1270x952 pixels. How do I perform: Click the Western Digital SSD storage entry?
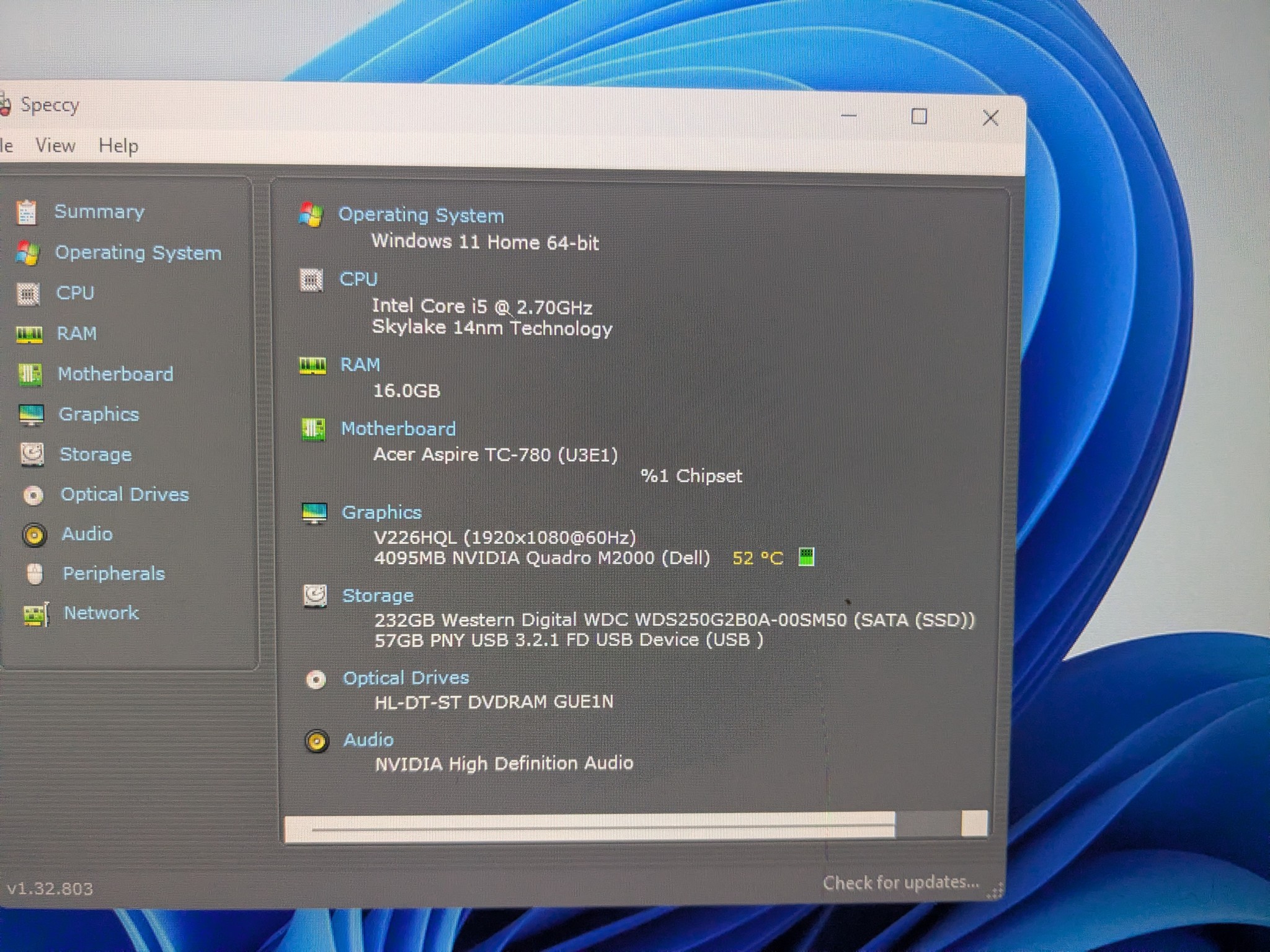coord(675,620)
